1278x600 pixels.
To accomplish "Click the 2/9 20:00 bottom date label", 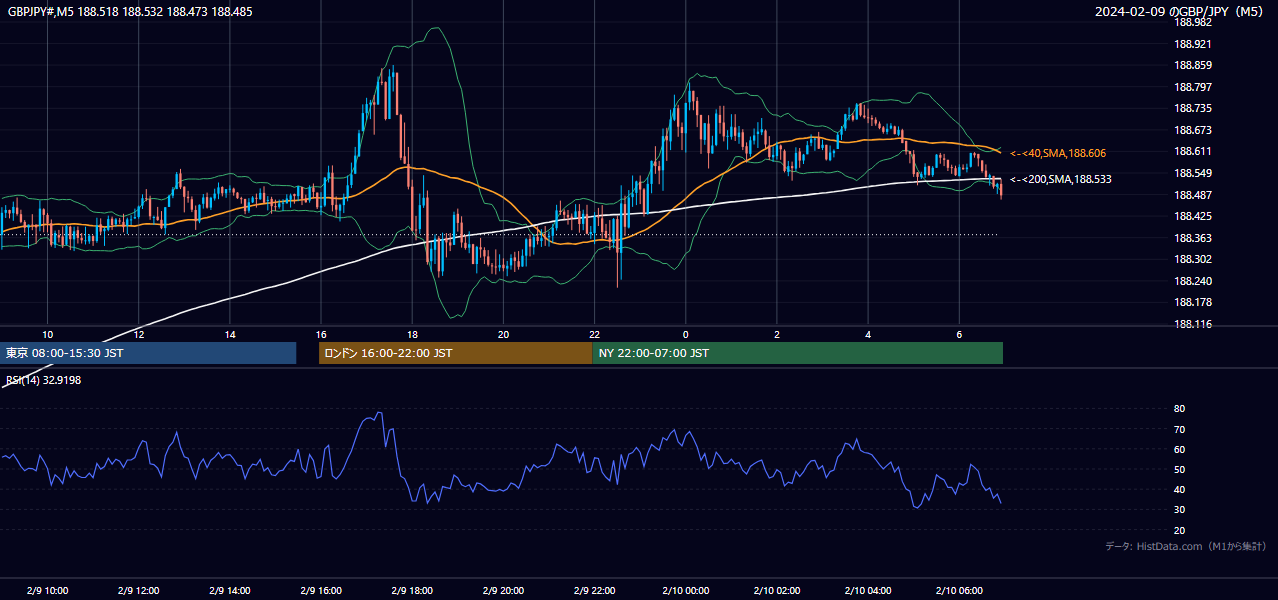I will pos(503,591).
